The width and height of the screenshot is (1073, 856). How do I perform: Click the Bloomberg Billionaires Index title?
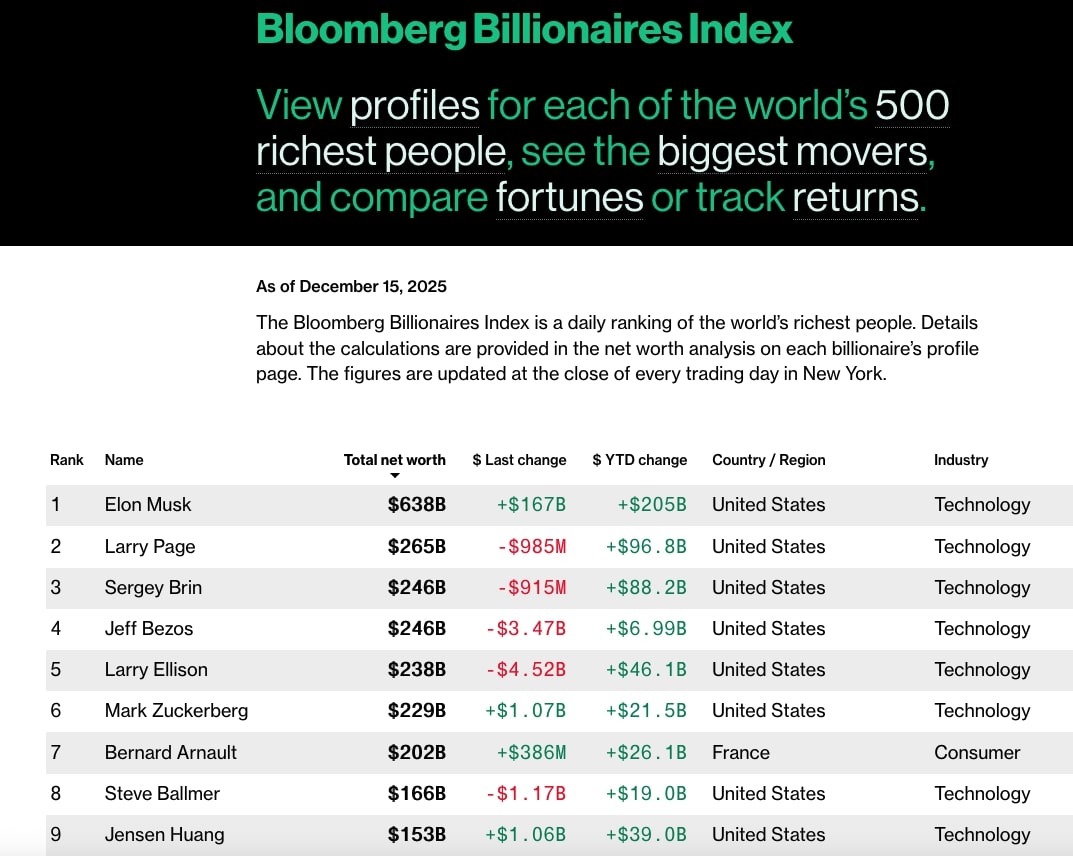[x=524, y=29]
